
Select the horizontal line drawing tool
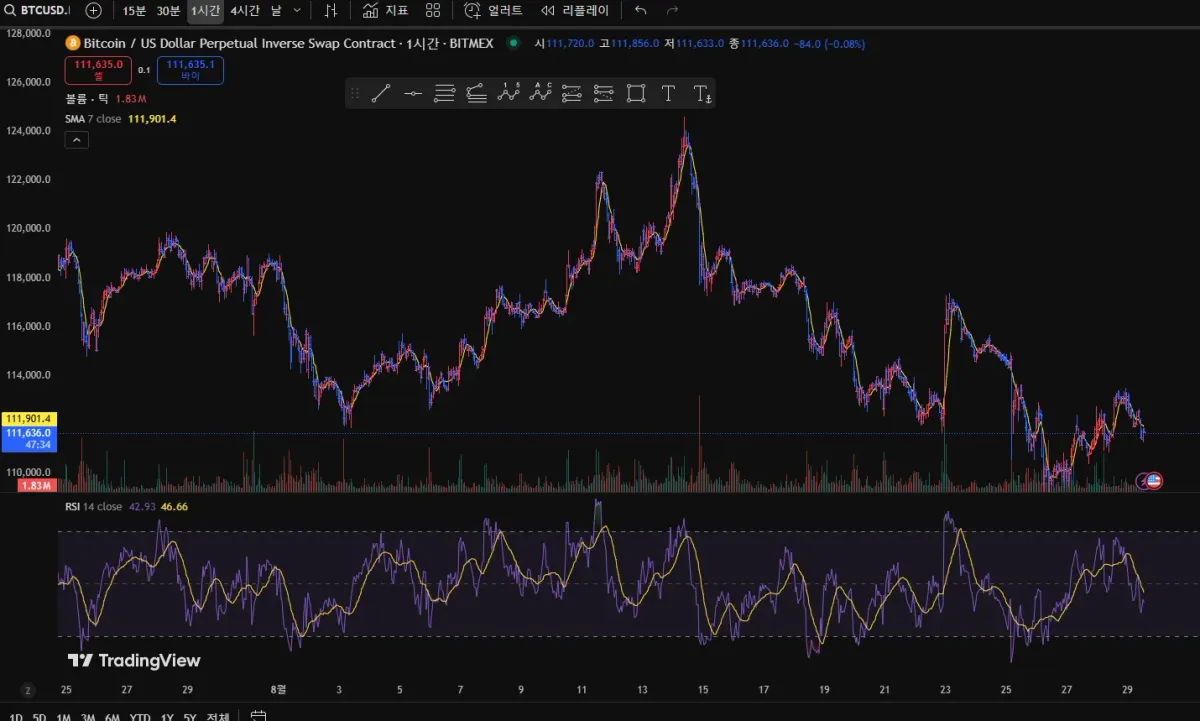(x=412, y=94)
